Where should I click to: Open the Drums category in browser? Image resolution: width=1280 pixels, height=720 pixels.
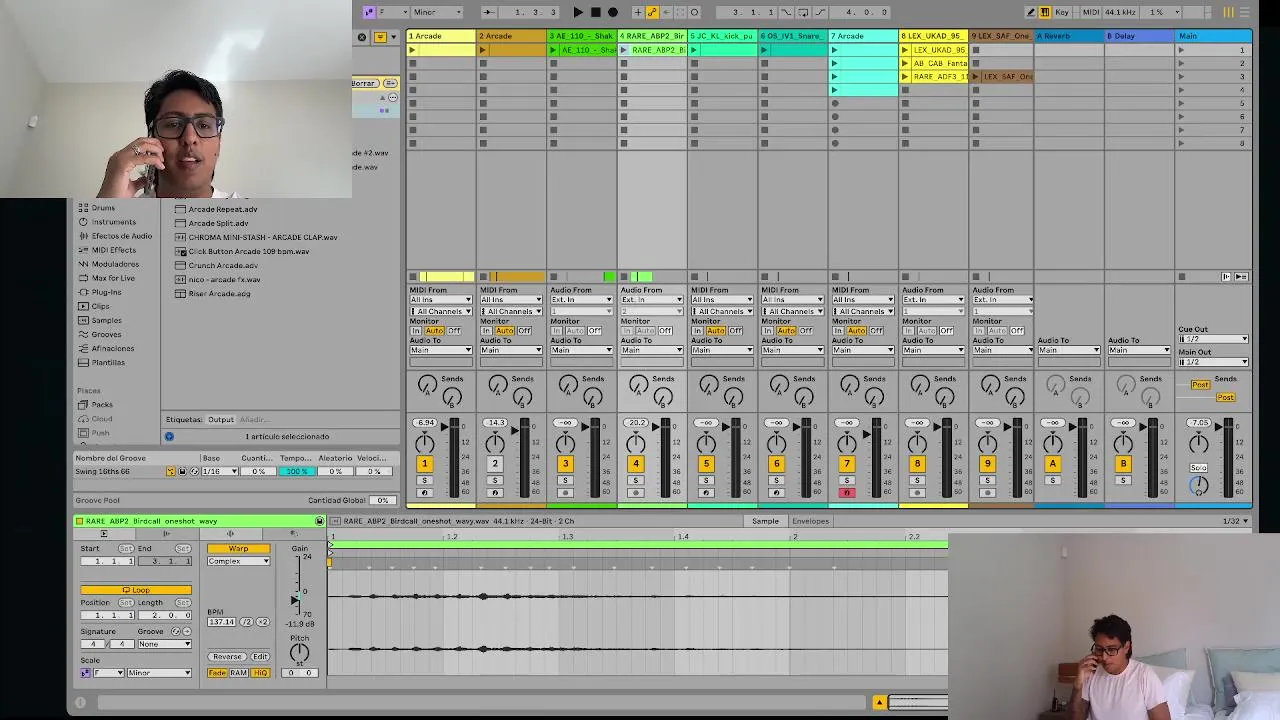click(x=103, y=208)
